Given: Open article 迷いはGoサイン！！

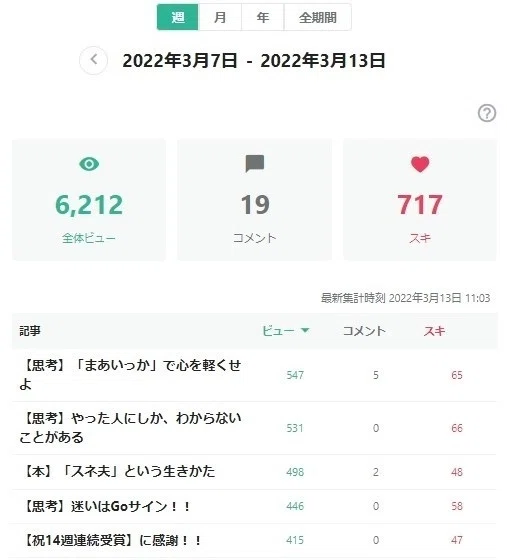Looking at the screenshot, I should 106,506.
